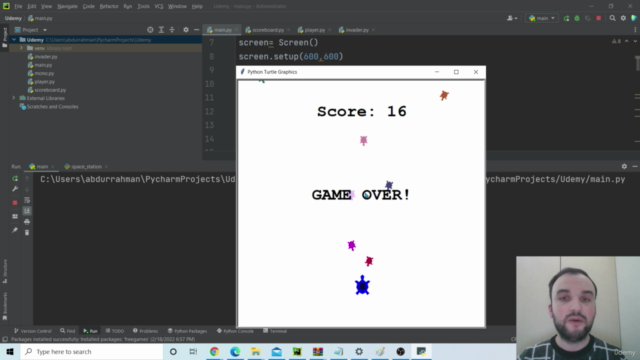Click the Restore Layout icon in Run panel

tap(15, 216)
